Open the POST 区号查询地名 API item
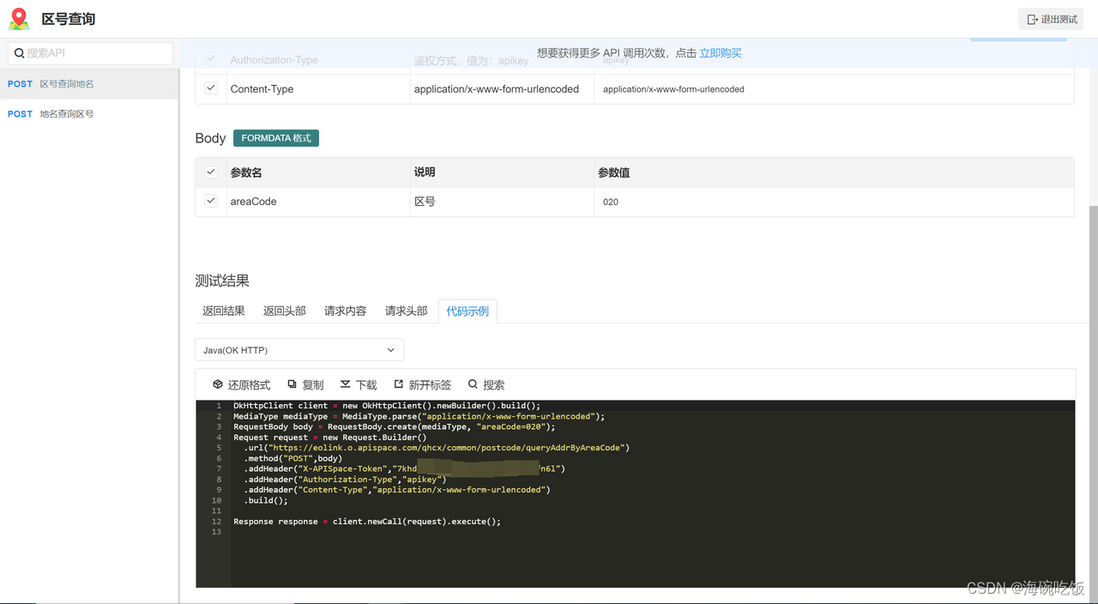 point(90,84)
